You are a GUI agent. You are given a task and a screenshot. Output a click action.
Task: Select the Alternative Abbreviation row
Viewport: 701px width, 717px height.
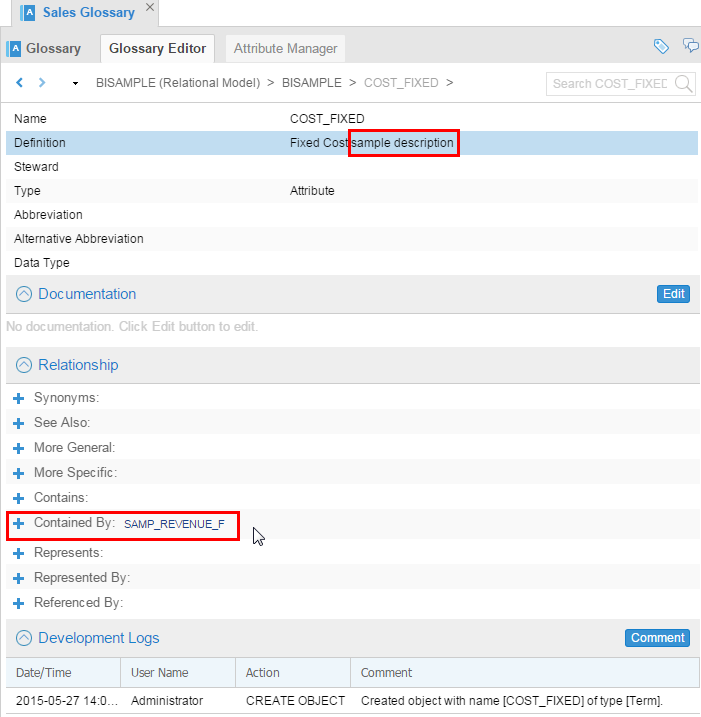(x=352, y=239)
